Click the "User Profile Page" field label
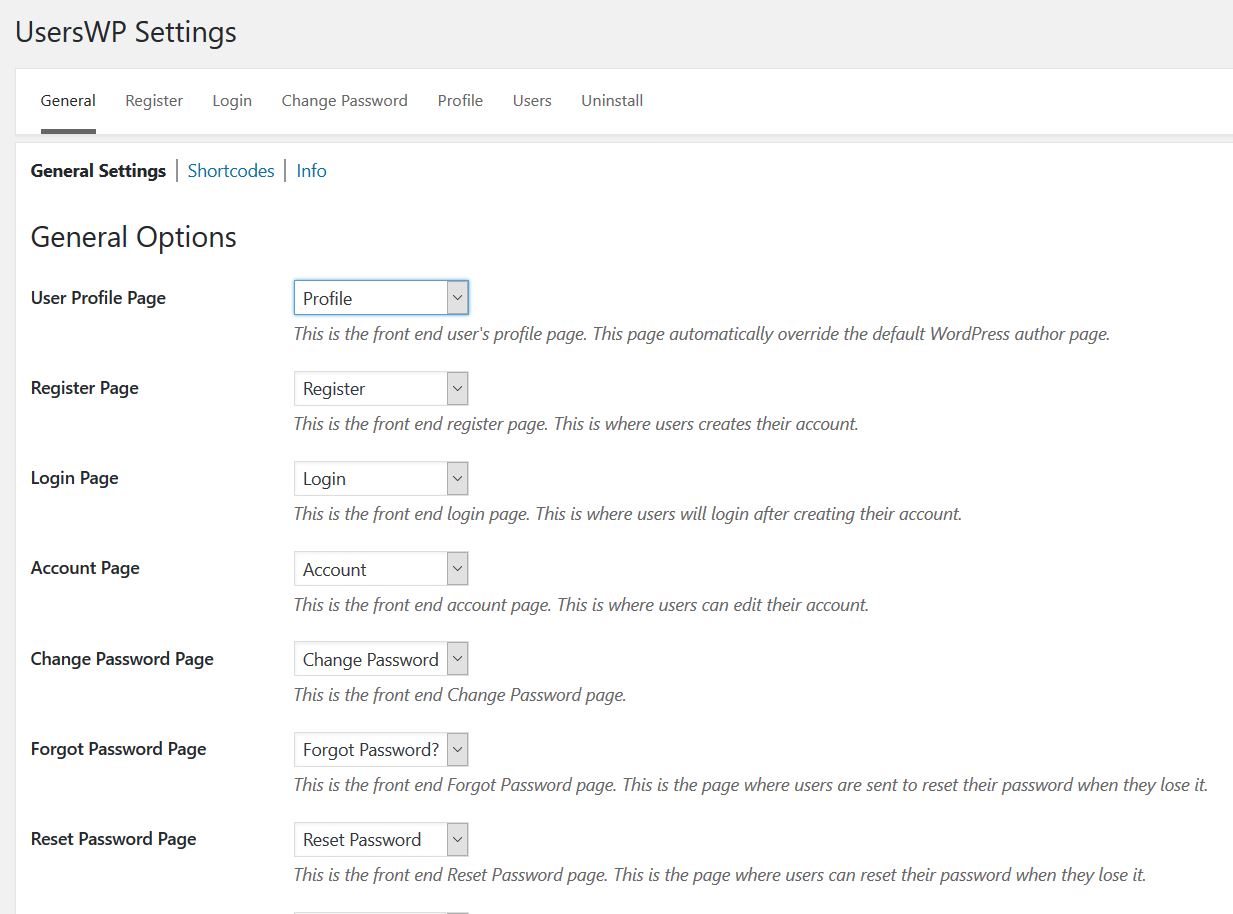Image resolution: width=1233 pixels, height=914 pixels. point(98,298)
